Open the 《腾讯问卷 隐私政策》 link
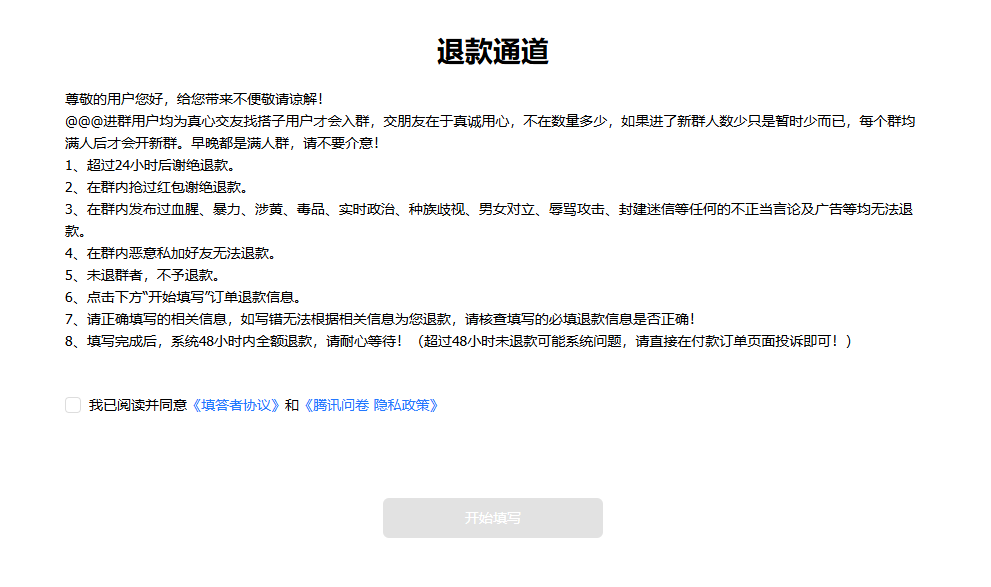Screen dimensions: 991x587 point(371,405)
